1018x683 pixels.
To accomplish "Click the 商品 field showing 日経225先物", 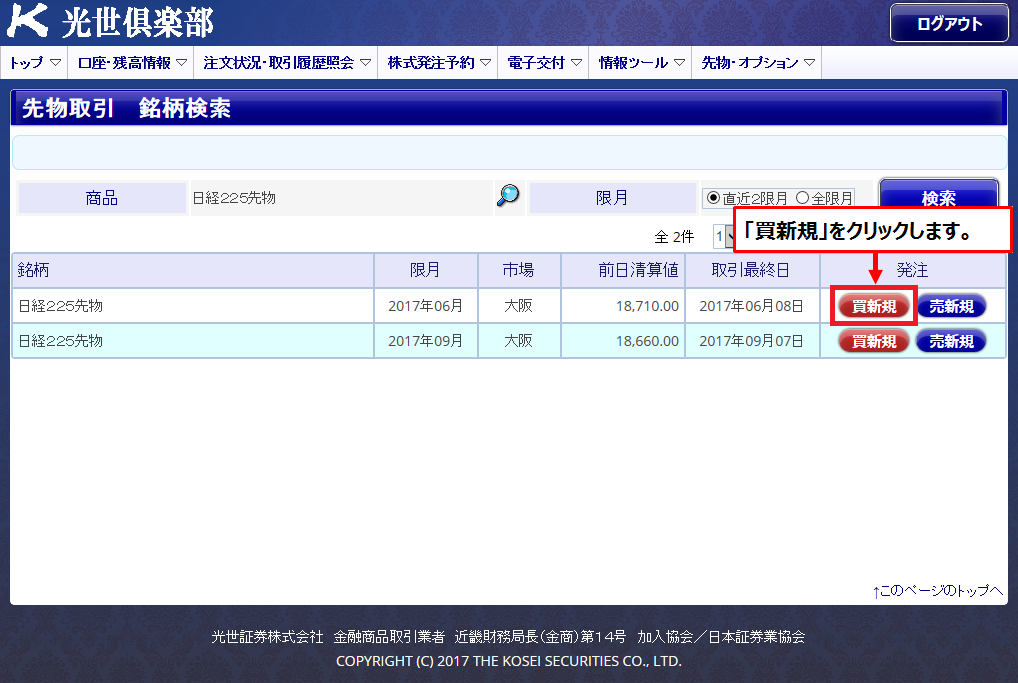I will (x=341, y=198).
